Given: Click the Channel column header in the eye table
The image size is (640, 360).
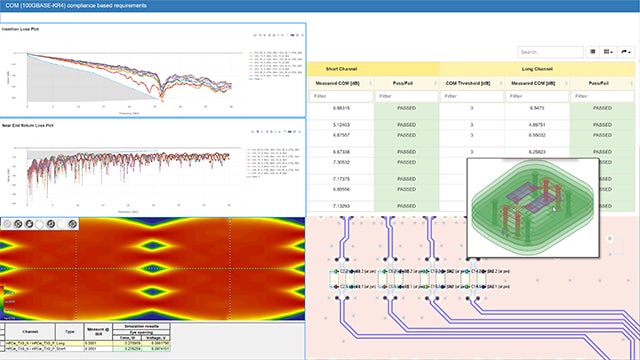Looking at the screenshot, I should [x=30, y=332].
